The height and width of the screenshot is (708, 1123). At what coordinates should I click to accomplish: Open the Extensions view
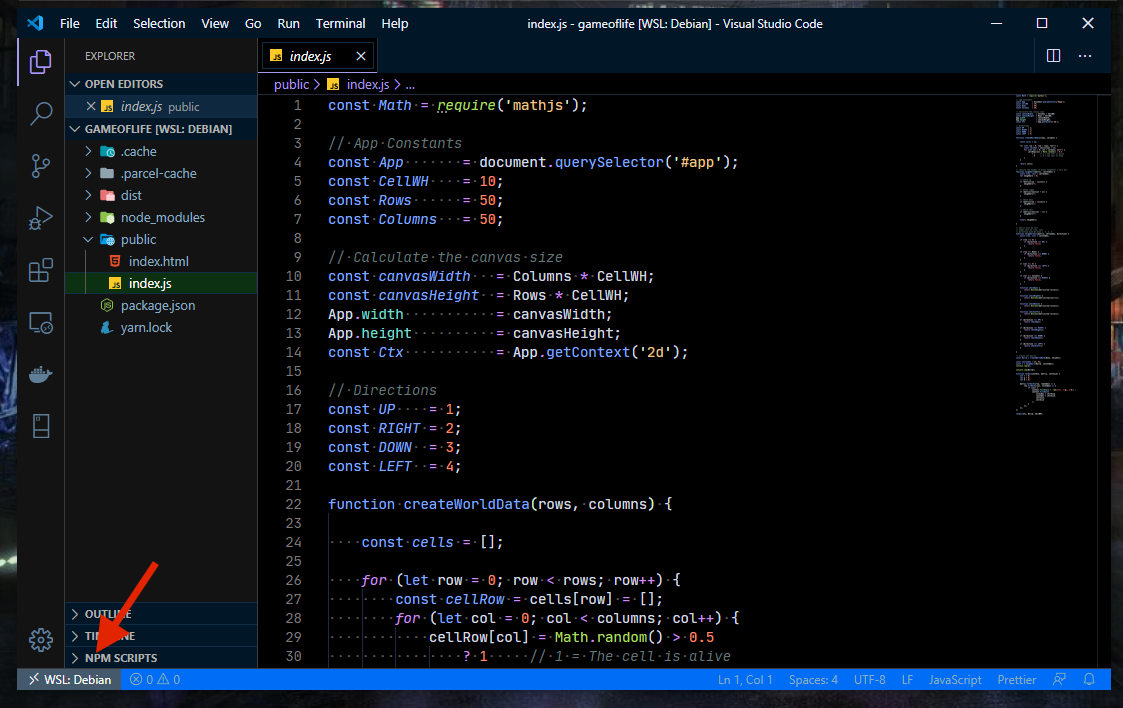[40, 270]
